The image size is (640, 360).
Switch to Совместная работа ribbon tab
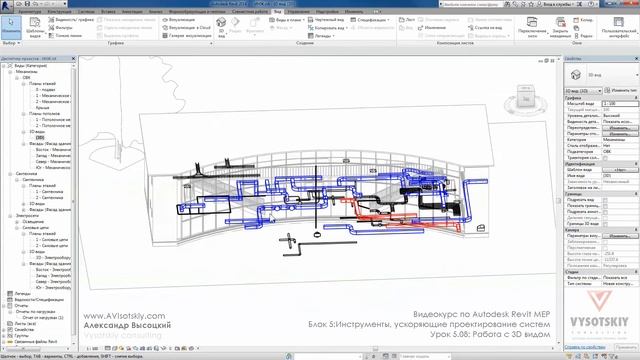pyautogui.click(x=250, y=12)
